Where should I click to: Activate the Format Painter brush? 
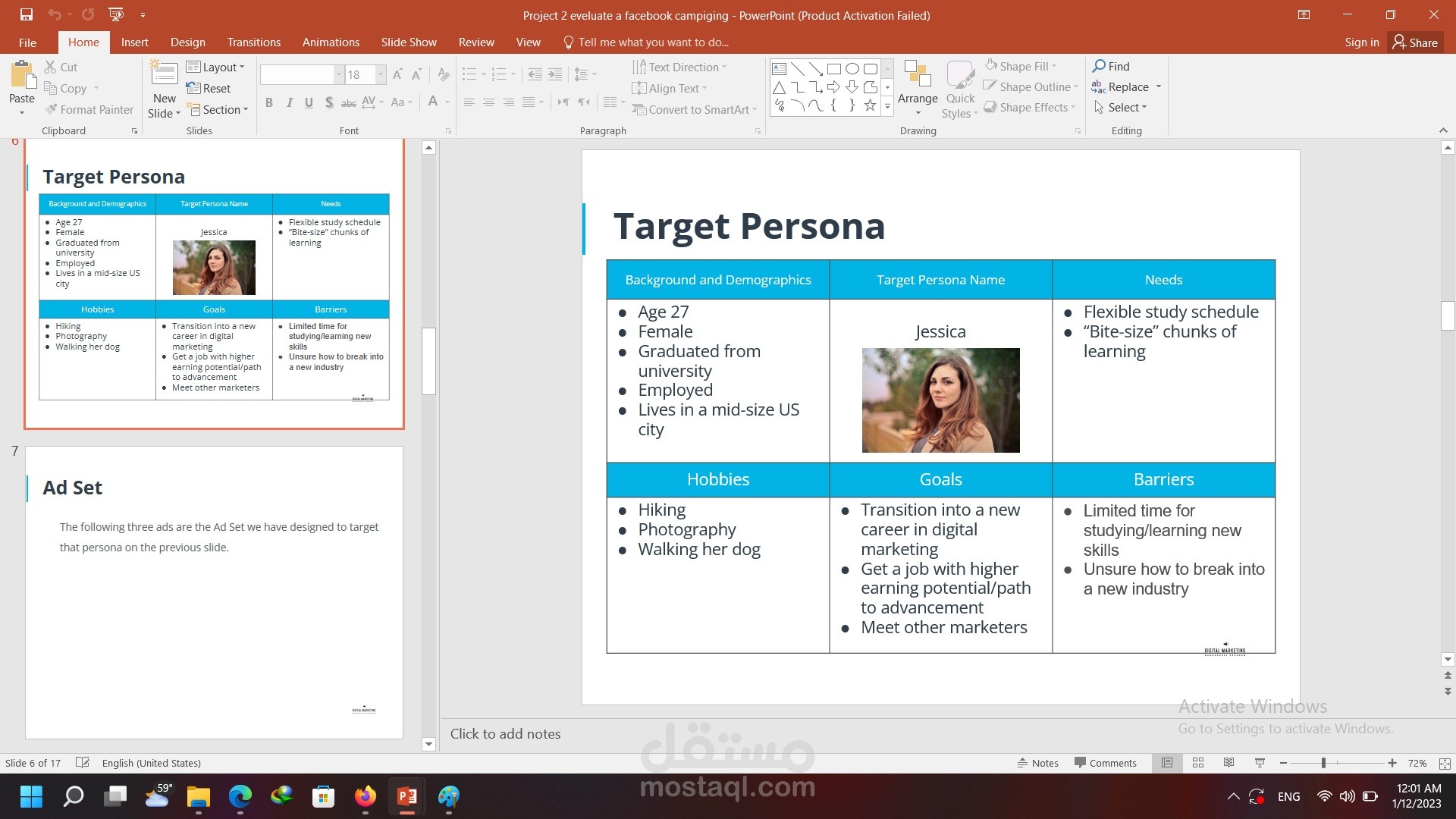click(x=89, y=109)
